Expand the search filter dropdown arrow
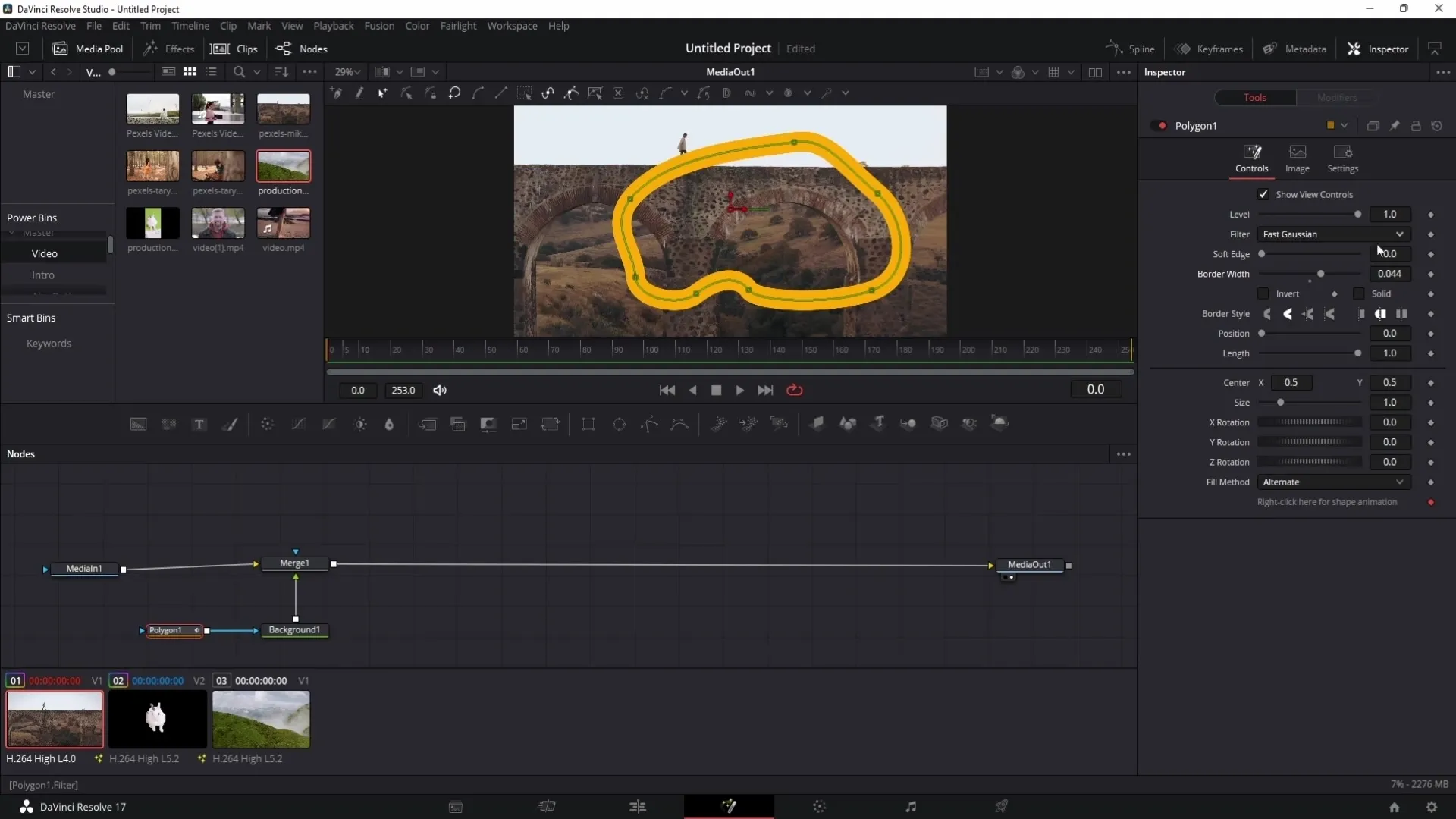 tap(257, 72)
